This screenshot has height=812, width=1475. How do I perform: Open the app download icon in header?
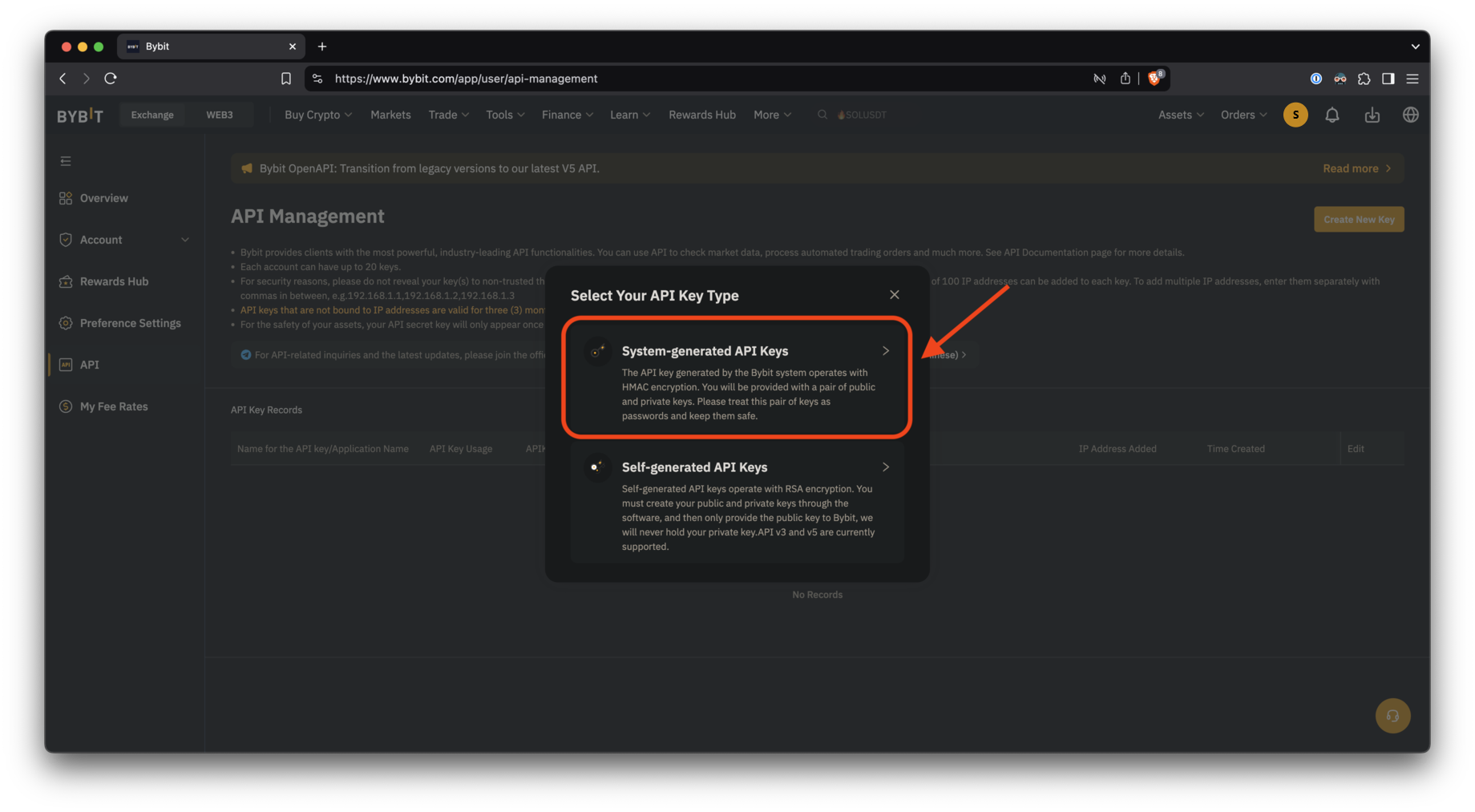(1372, 115)
